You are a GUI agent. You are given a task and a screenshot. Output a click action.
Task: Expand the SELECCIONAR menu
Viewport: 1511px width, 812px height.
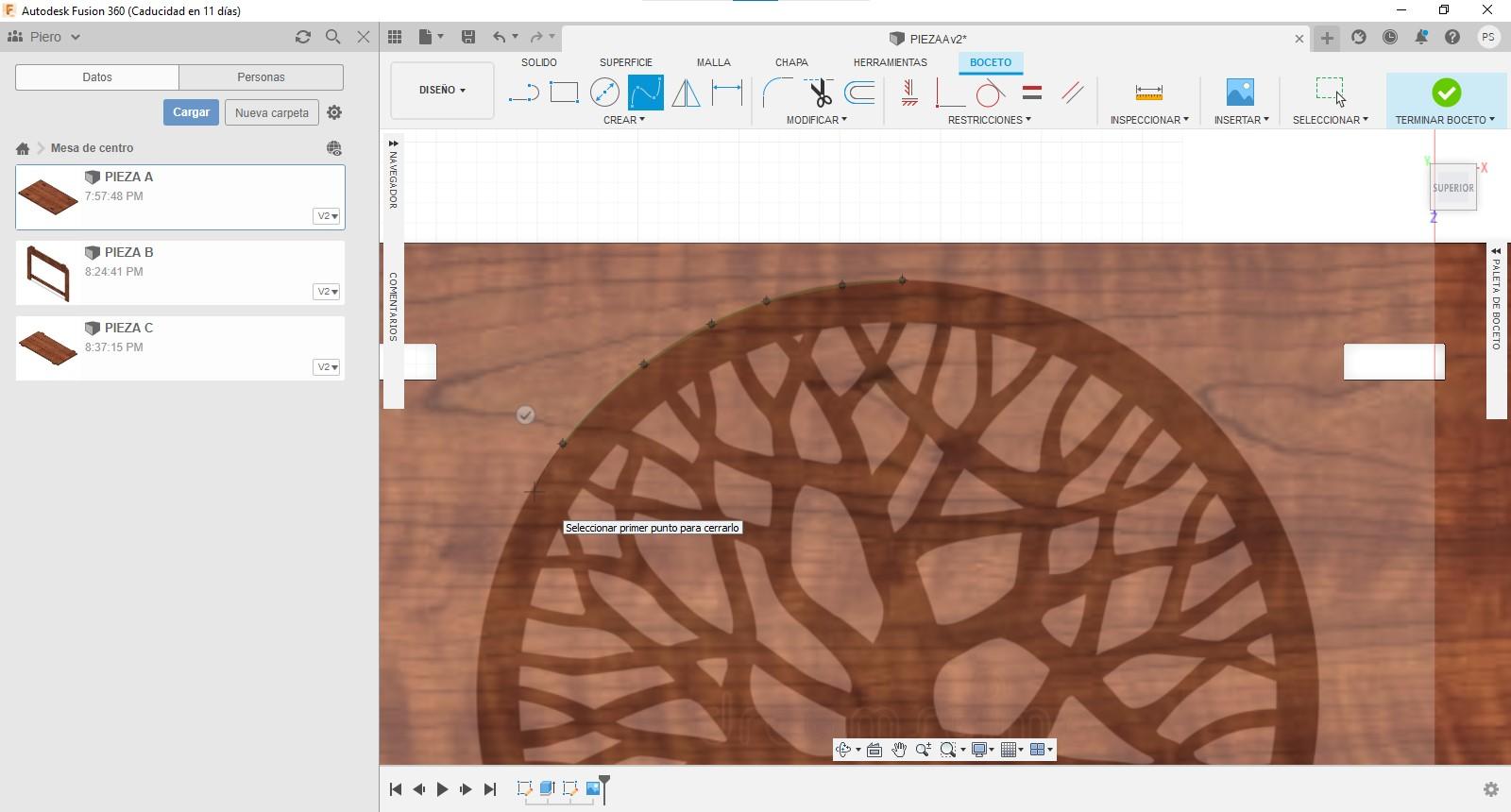pos(1331,120)
